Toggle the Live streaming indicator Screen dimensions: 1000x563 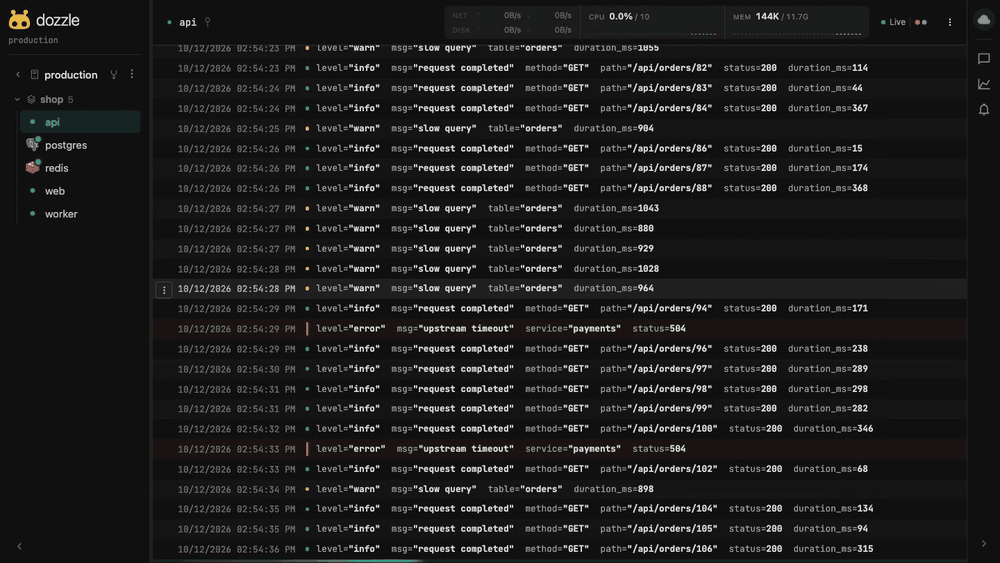coord(893,22)
